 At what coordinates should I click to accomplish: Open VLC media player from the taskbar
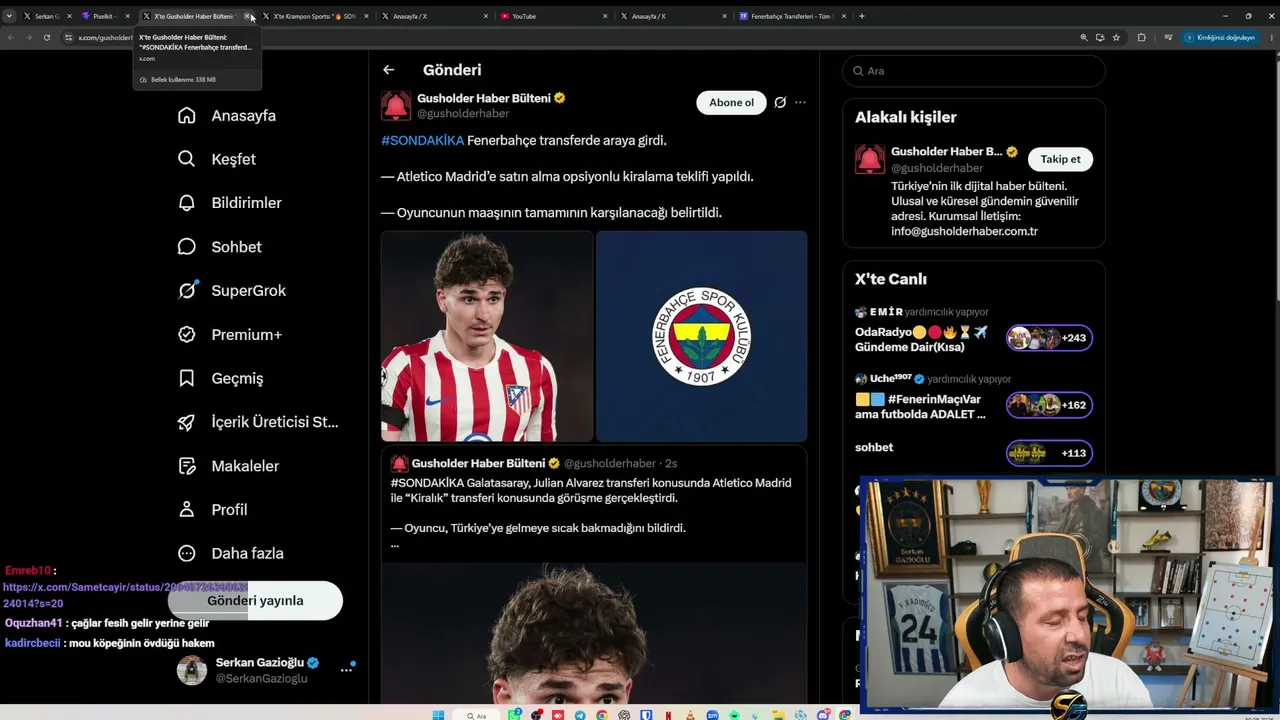coord(690,715)
